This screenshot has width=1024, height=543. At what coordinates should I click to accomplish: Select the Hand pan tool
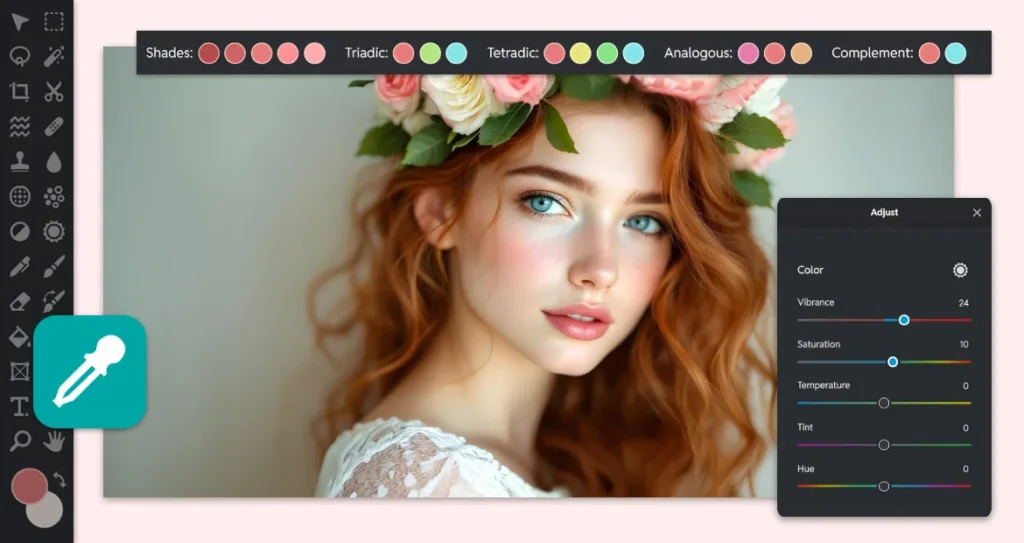(54, 441)
